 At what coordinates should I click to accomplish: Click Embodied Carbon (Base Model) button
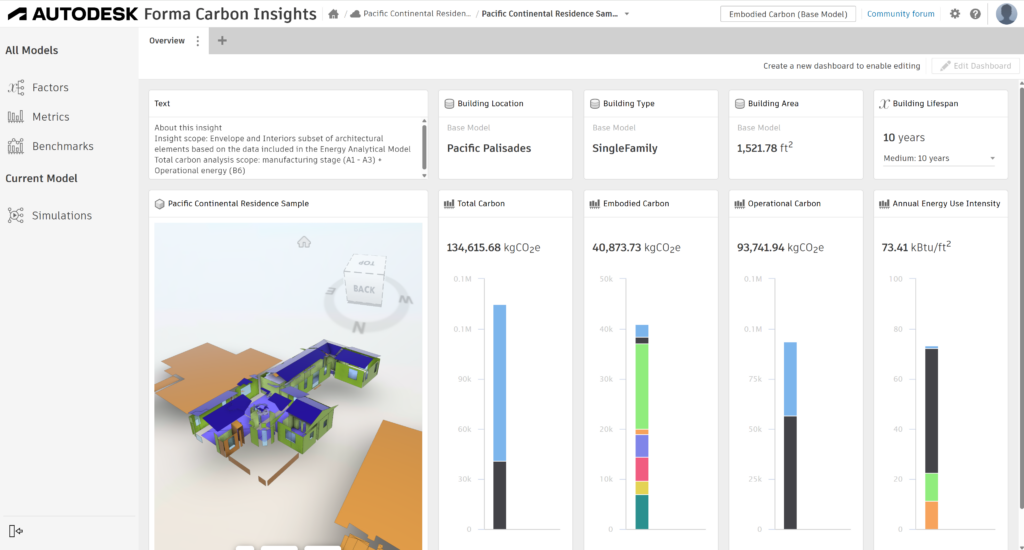tap(788, 14)
